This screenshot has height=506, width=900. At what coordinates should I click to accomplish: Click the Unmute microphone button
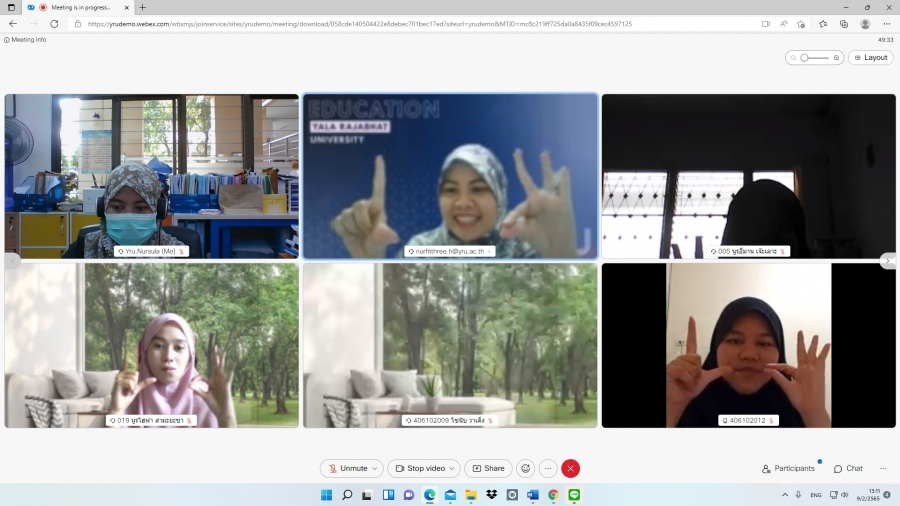click(x=348, y=468)
